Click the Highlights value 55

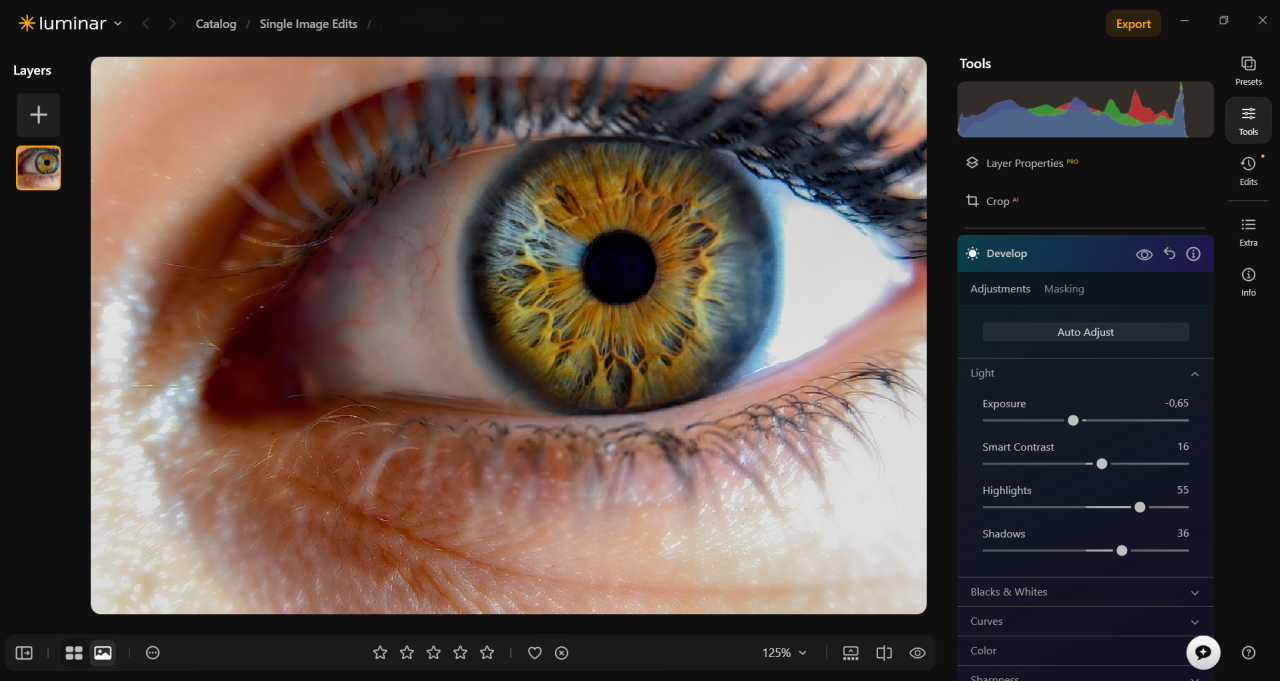coord(1183,490)
